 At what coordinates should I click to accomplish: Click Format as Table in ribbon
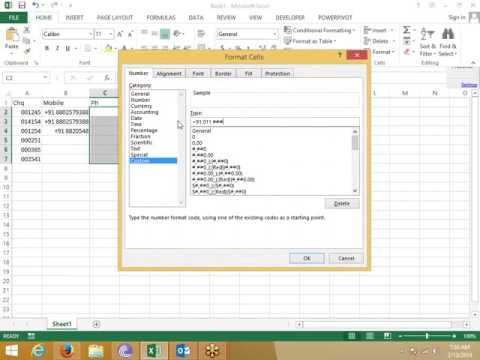(310, 41)
